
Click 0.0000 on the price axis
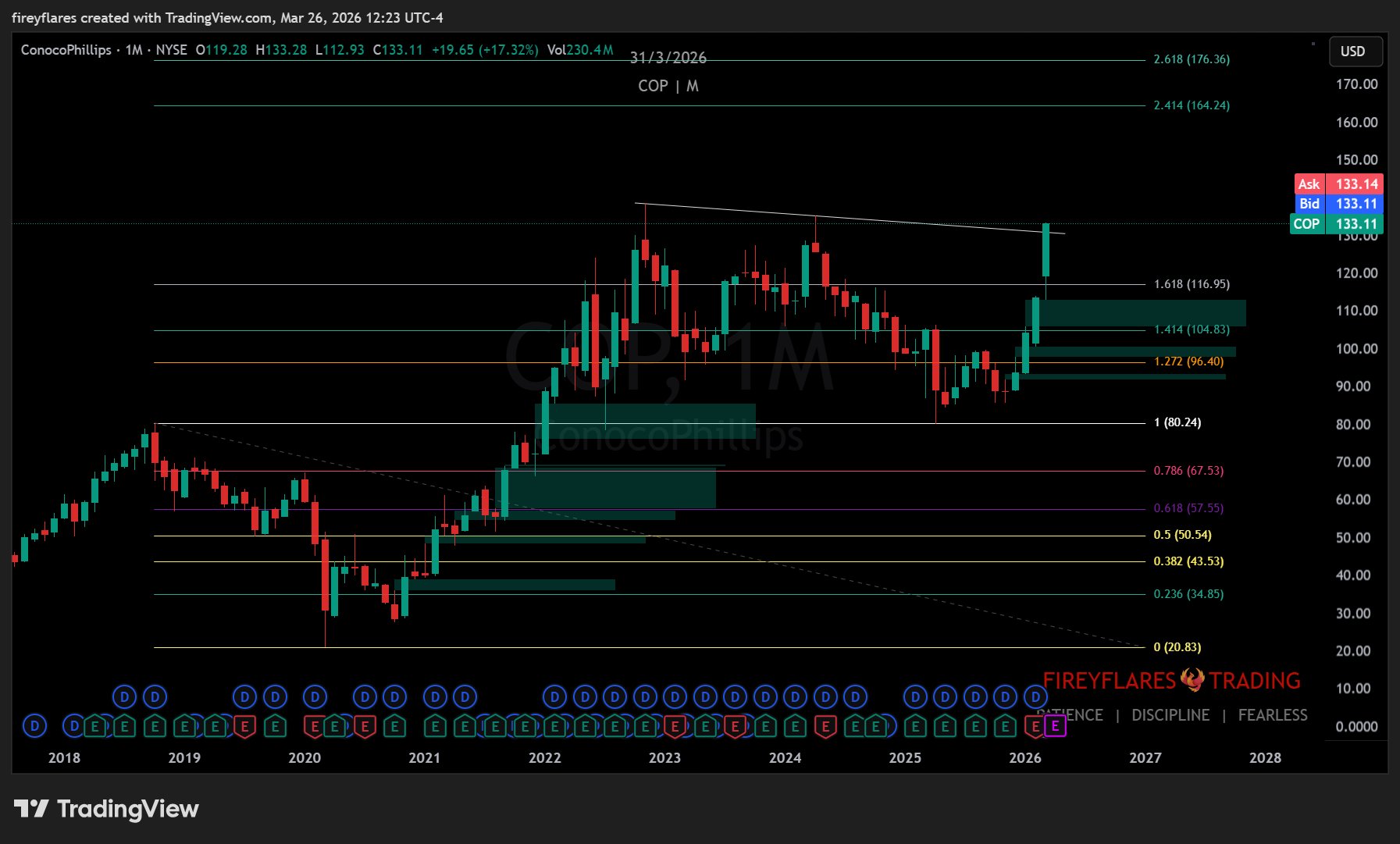pos(1356,727)
